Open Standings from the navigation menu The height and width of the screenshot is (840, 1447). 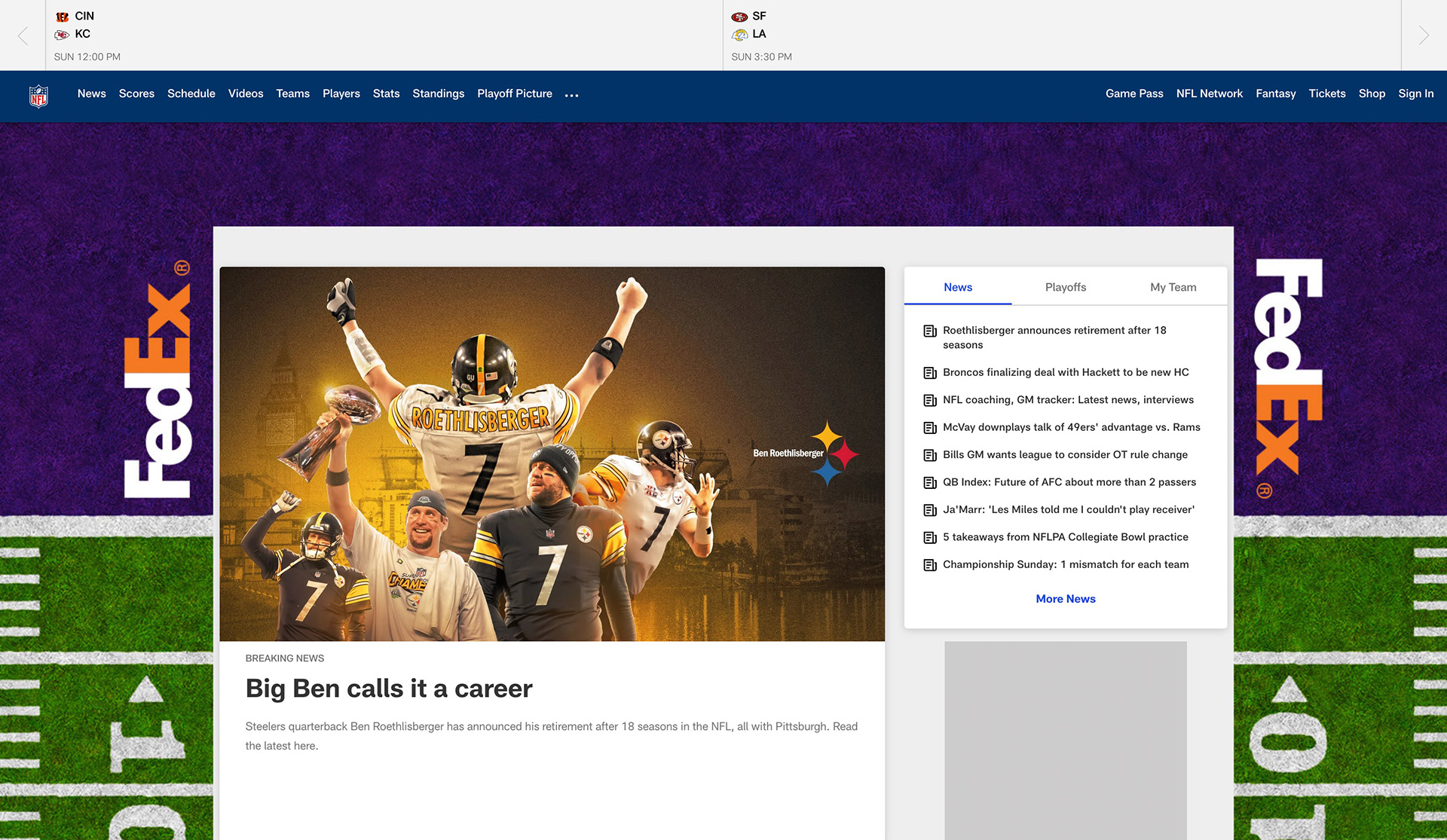438,93
